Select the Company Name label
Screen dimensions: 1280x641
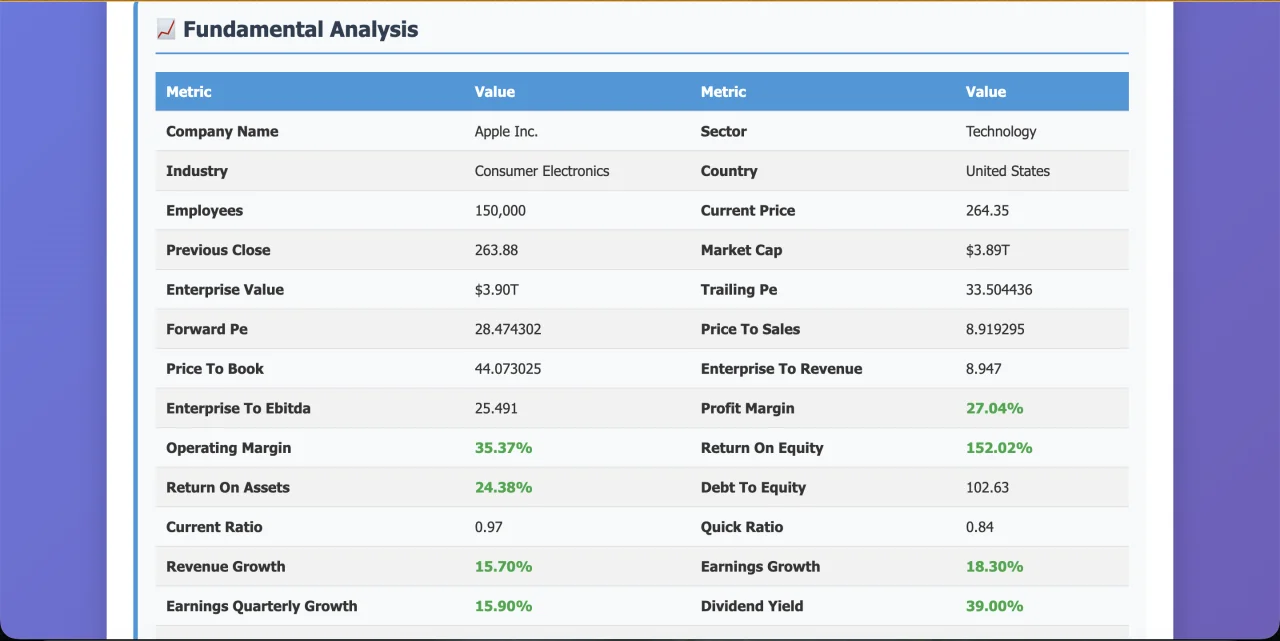click(x=222, y=131)
